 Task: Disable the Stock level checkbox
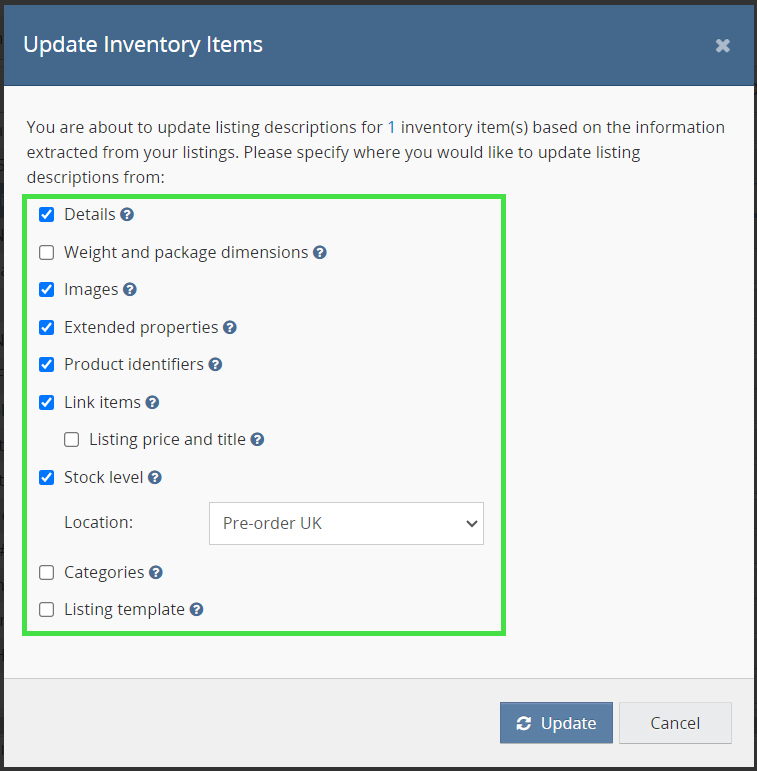tap(47, 478)
